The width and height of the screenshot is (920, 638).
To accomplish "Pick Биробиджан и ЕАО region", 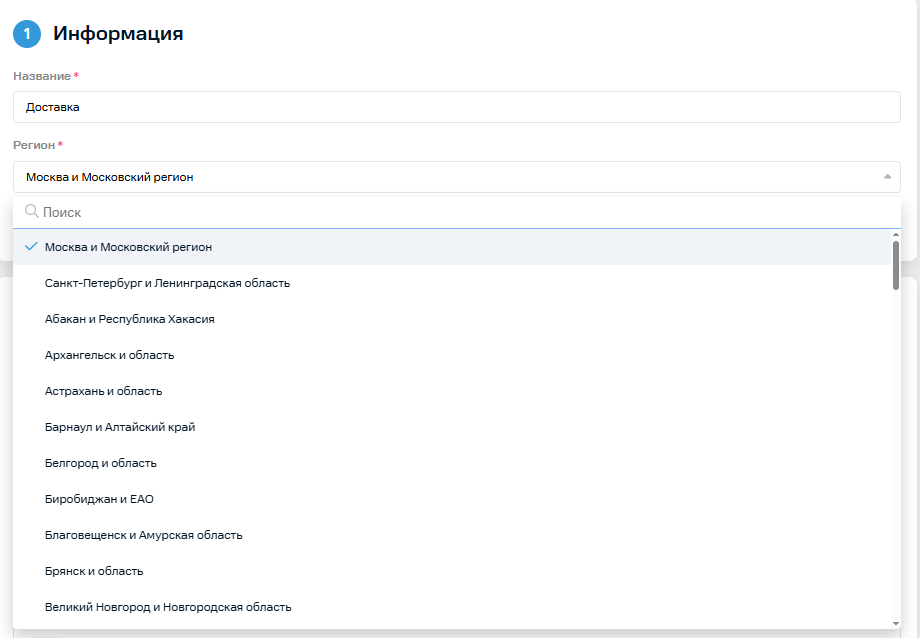I will 99,499.
